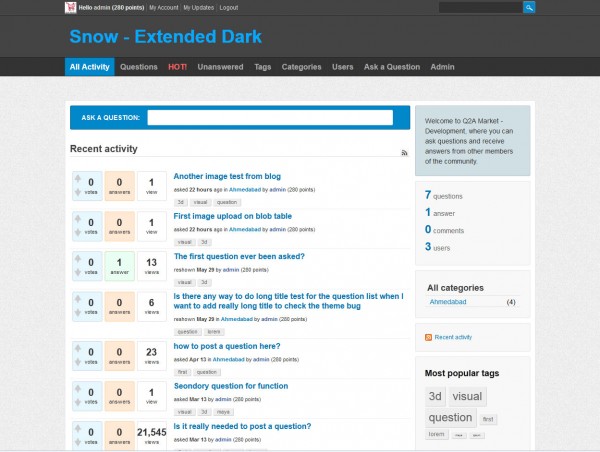Open My Account link in top bar
600x452 pixels.
164,7
